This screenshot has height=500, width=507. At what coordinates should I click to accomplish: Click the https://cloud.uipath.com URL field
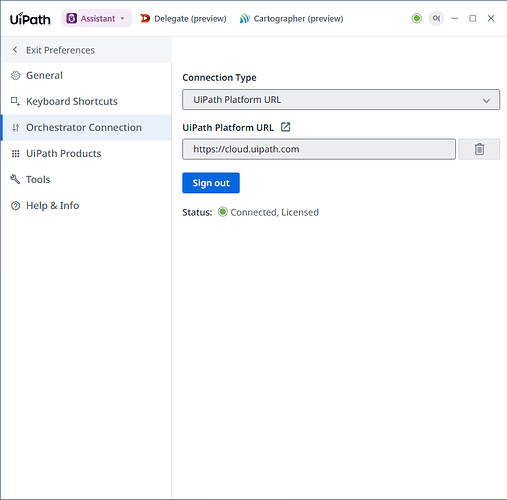click(319, 149)
